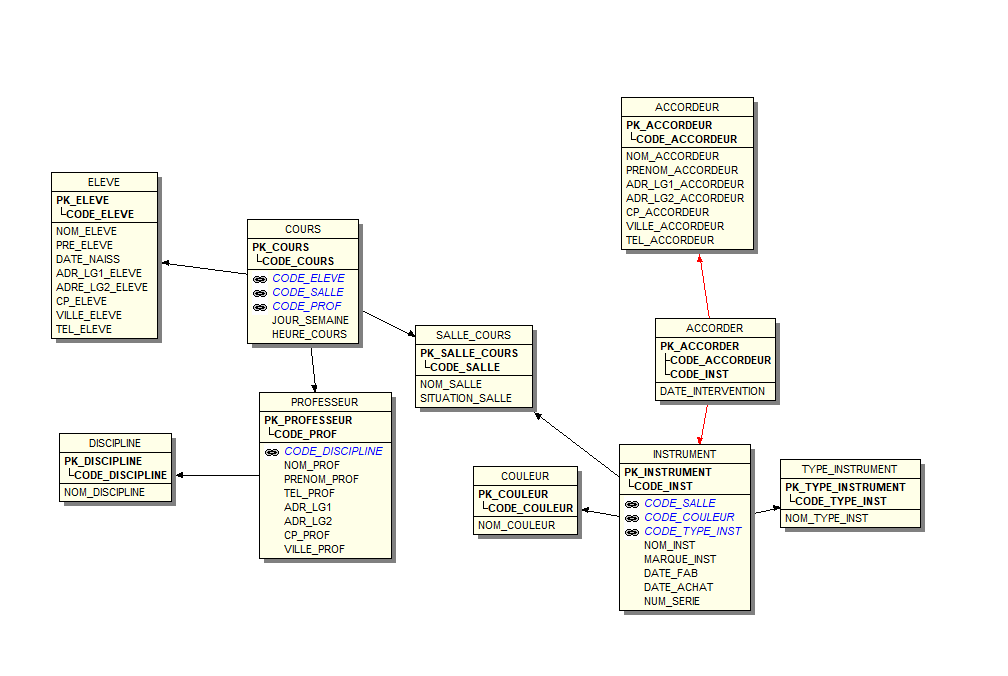Select the PROFESSEUR table header
Screen dimensions: 1008x676
[x=324, y=402]
